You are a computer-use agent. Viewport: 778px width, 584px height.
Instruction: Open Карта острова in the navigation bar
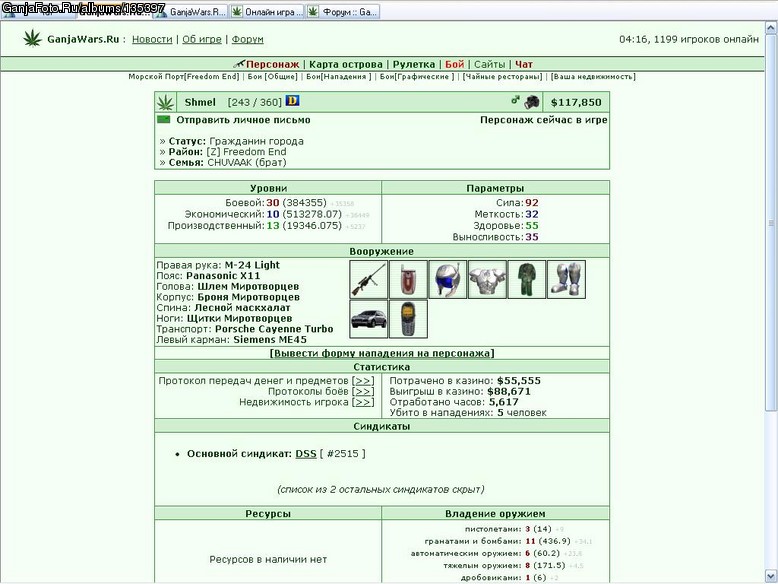[x=346, y=64]
